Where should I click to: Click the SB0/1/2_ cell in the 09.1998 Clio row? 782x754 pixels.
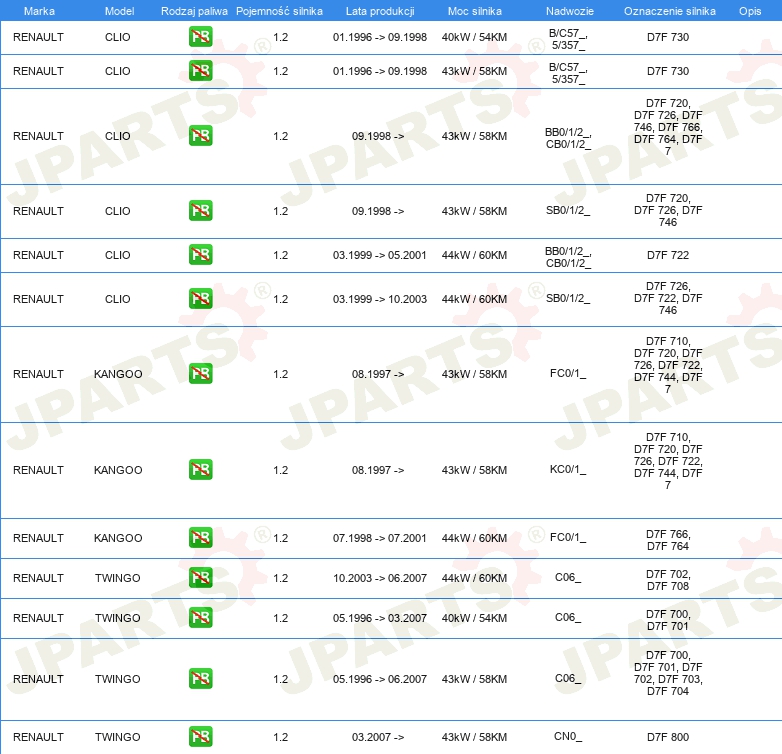pyautogui.click(x=568, y=210)
